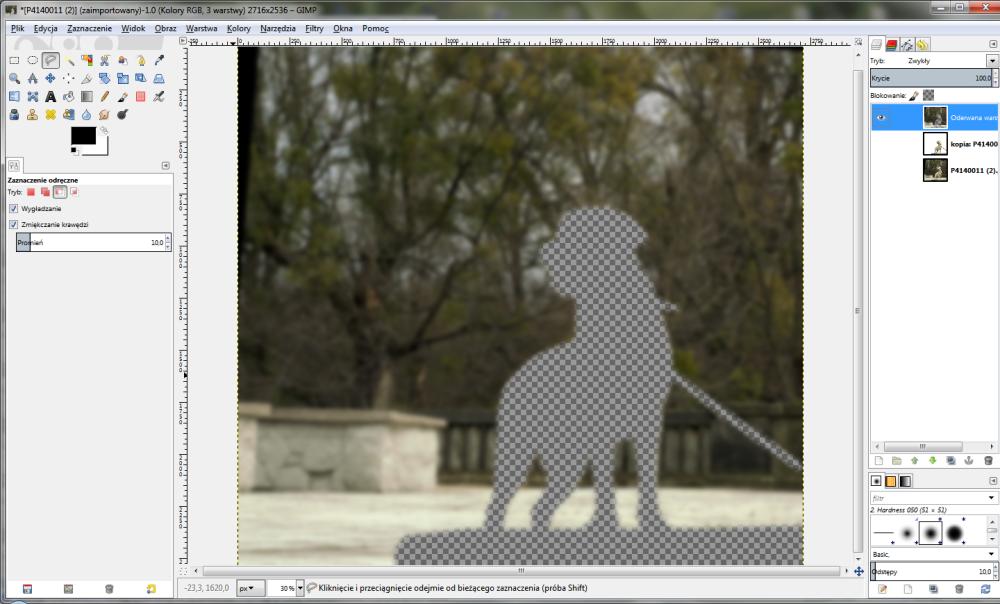
Task: Toggle the Zmiękczanie krawędzi checkbox
Action: point(13,225)
